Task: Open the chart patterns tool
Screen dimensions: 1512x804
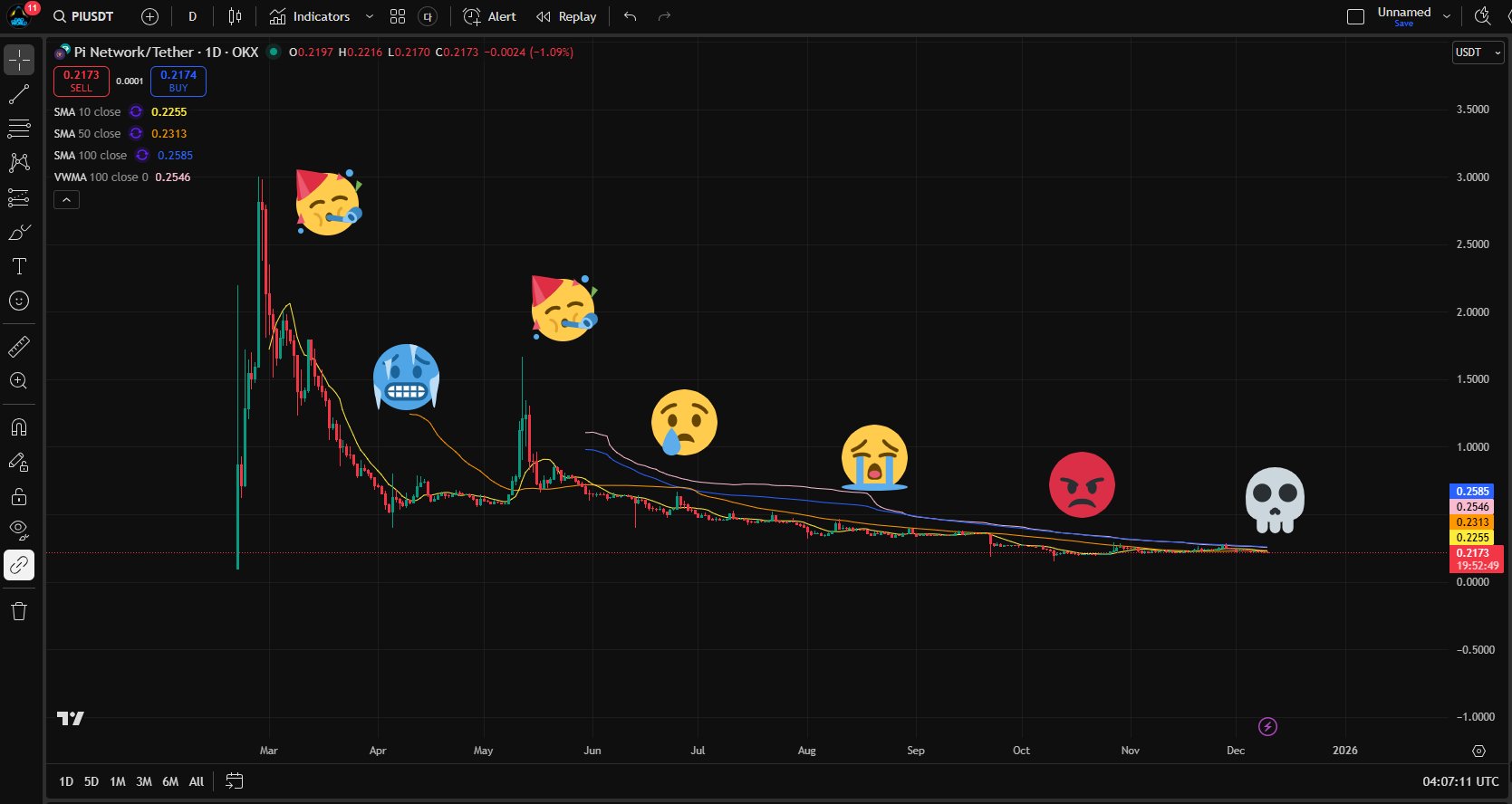Action: (x=19, y=163)
